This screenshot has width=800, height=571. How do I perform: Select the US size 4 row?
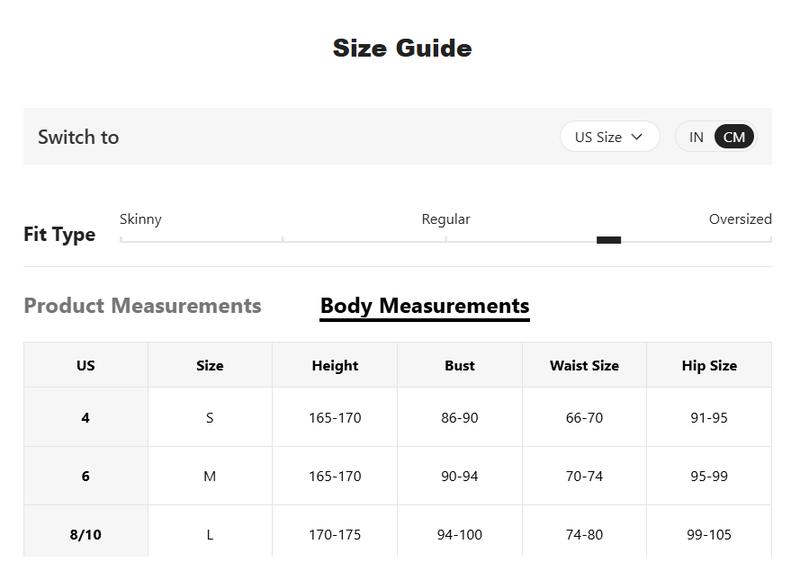tap(85, 417)
